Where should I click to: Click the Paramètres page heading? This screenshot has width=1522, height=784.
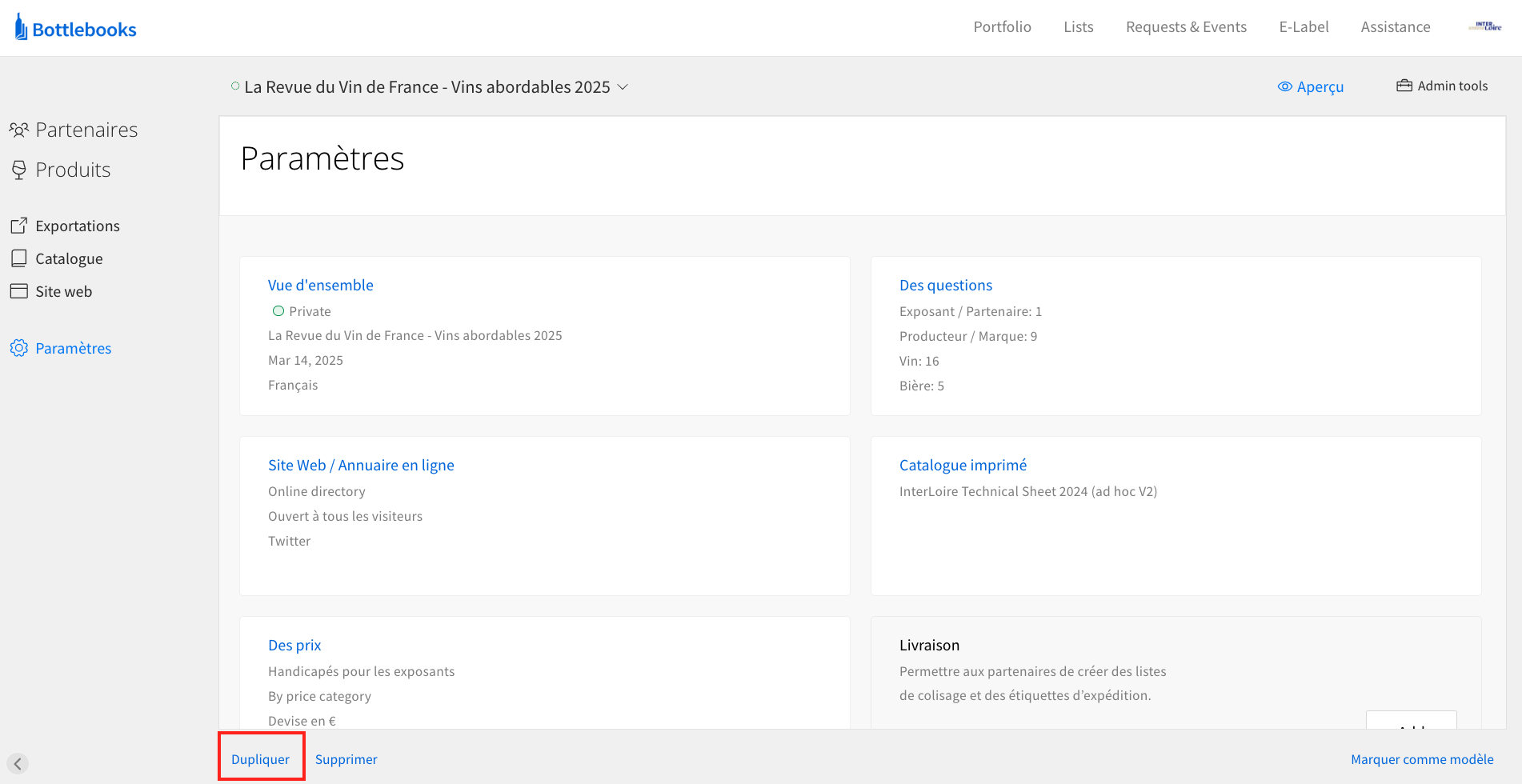(322, 158)
